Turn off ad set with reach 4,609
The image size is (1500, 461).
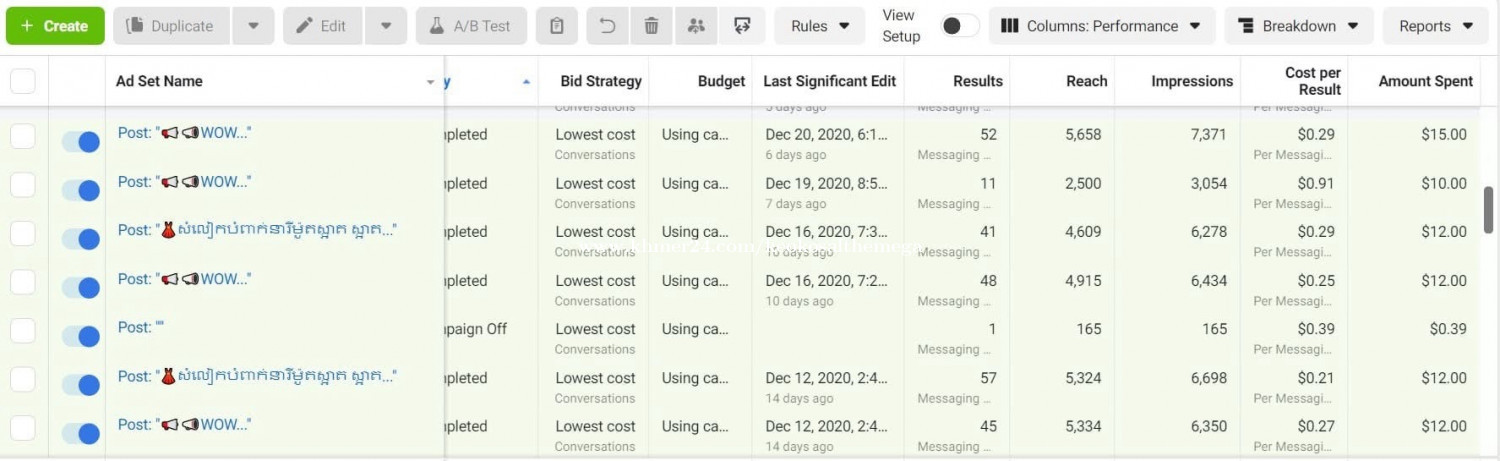pyautogui.click(x=80, y=238)
